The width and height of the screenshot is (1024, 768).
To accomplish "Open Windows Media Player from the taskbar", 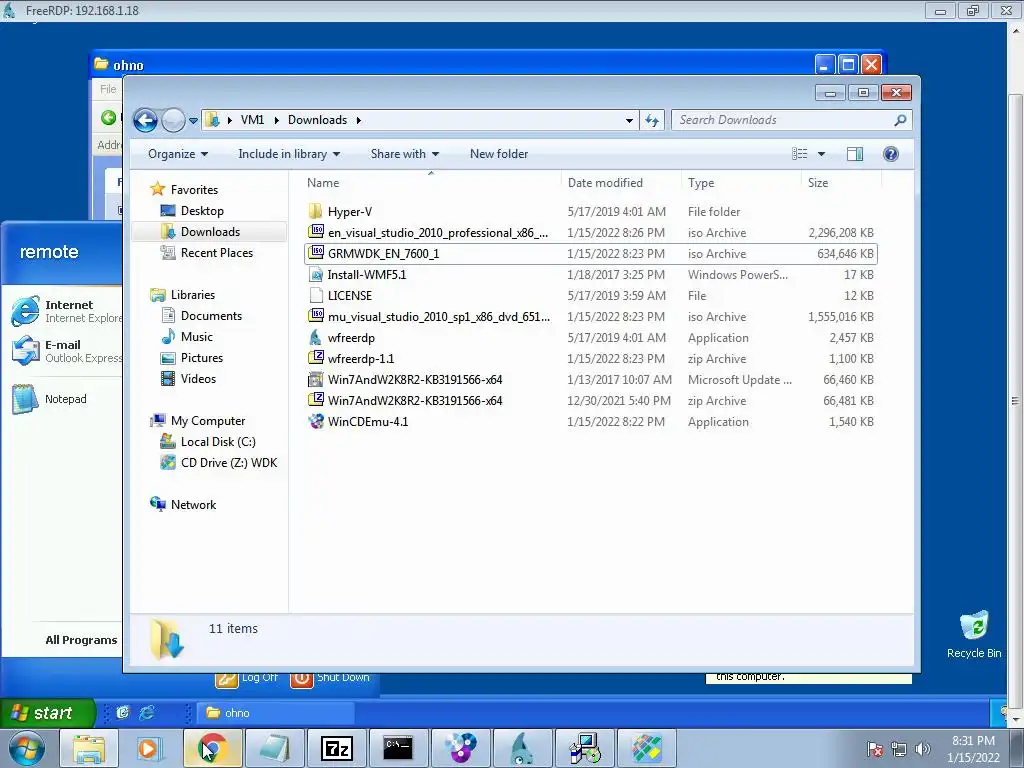I will click(150, 748).
